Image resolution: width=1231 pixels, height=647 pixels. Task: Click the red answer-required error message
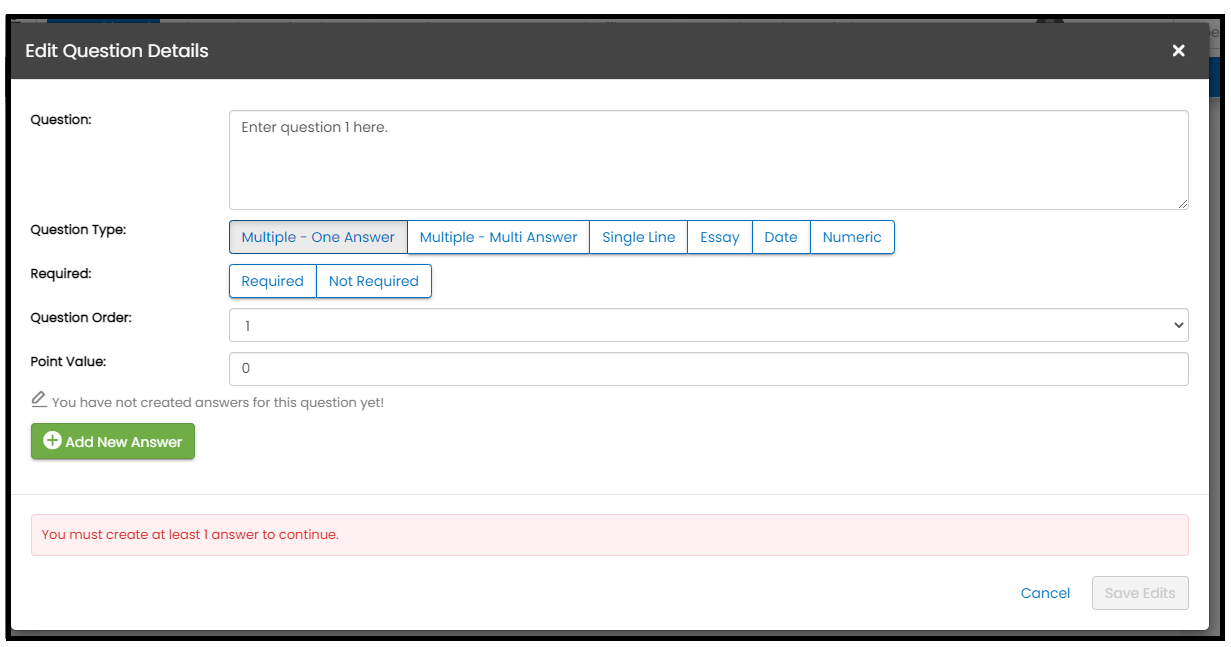(x=190, y=535)
